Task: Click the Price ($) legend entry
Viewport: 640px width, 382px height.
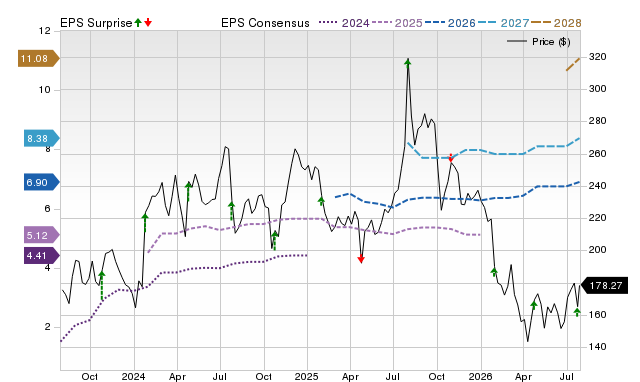Action: coord(539,42)
